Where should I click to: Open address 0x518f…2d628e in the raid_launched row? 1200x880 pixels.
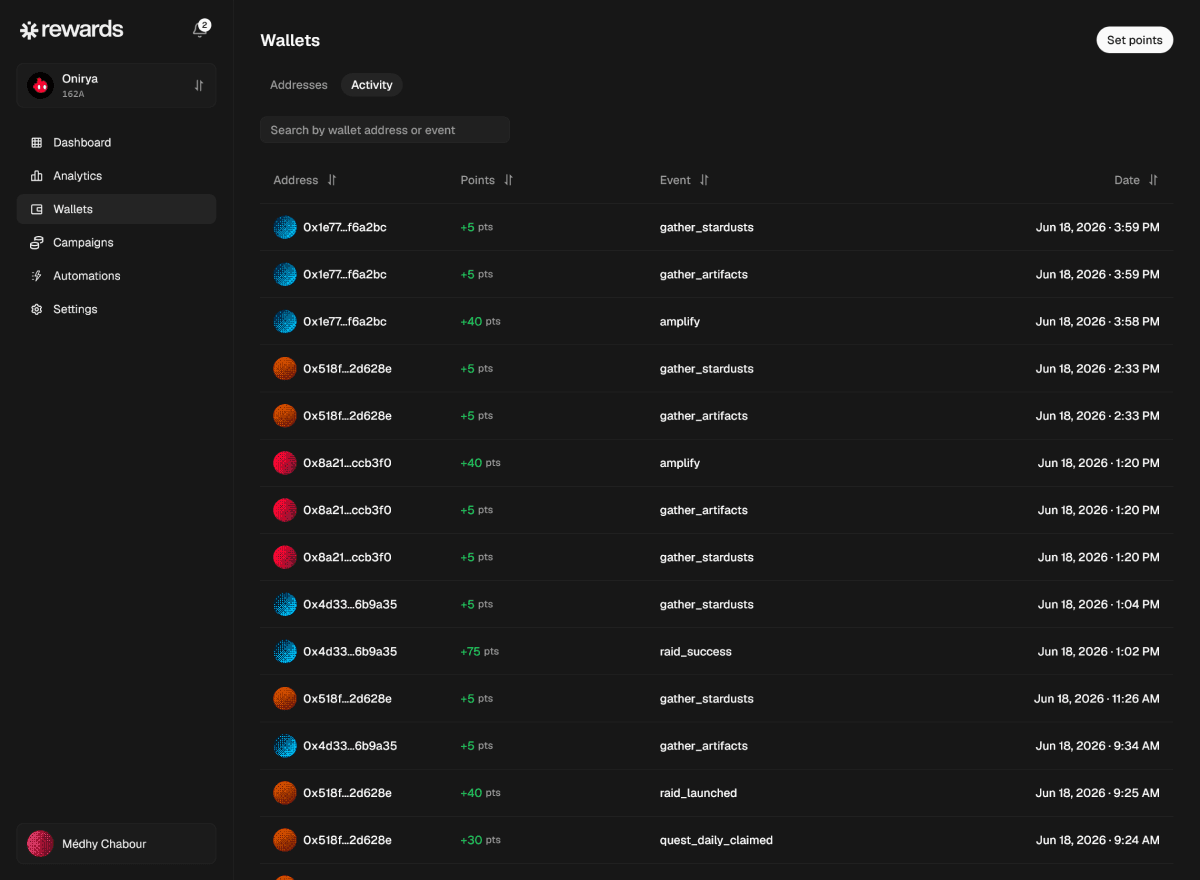[347, 793]
